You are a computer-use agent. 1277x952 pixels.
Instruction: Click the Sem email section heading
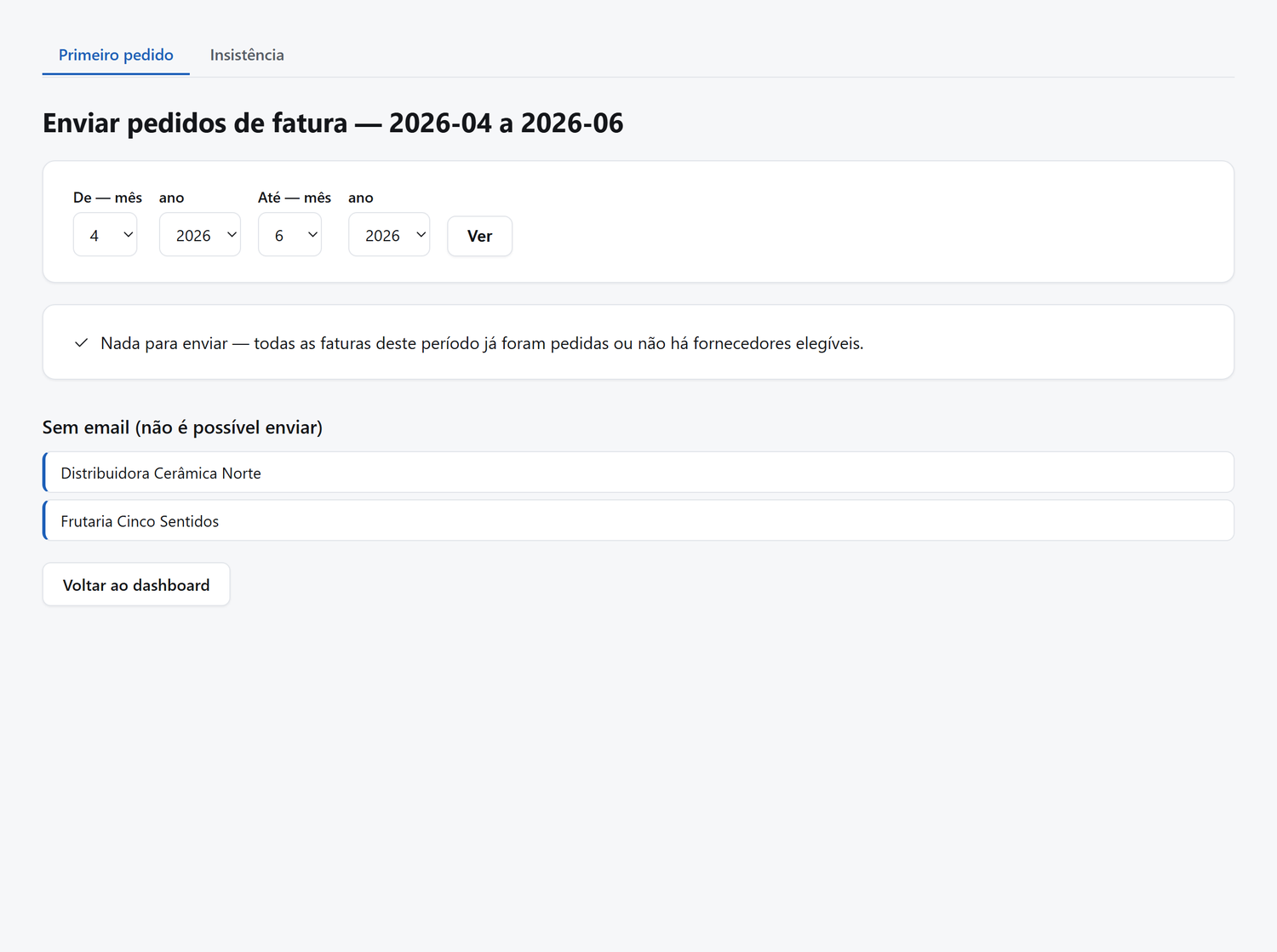[182, 427]
